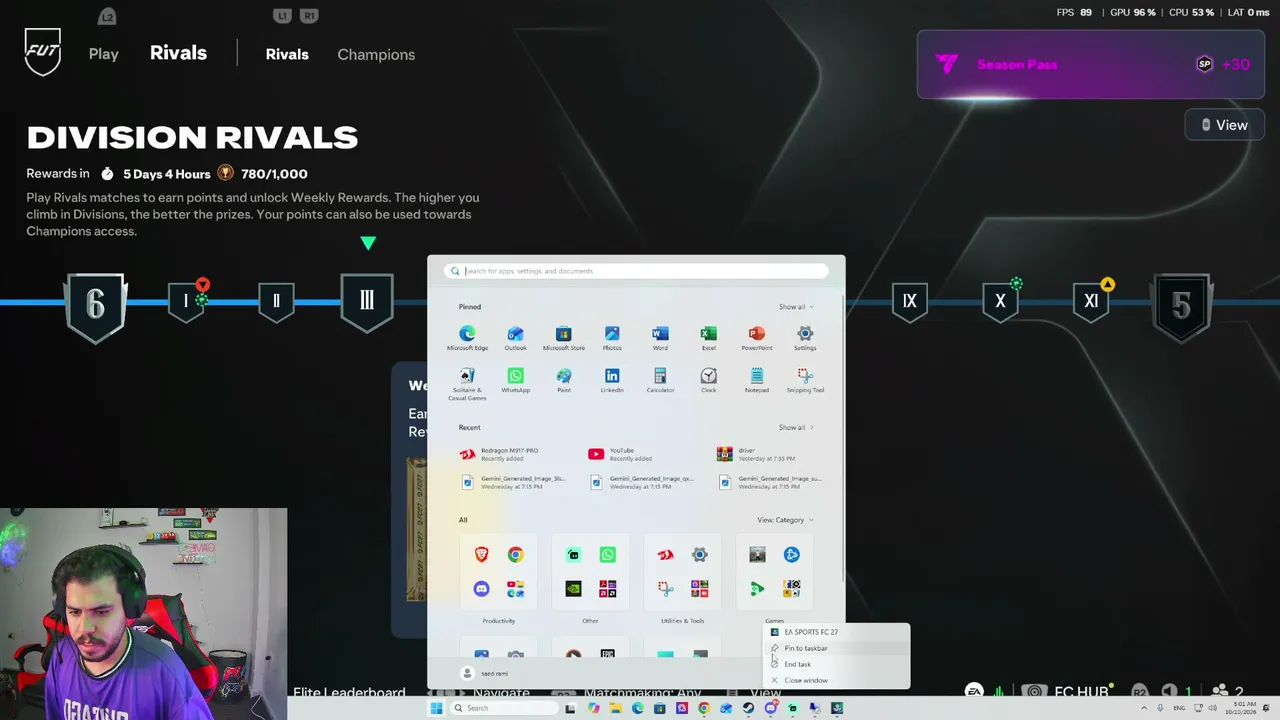1280x720 pixels.
Task: Select Pin to taskbar in context menu
Action: [x=838, y=648]
